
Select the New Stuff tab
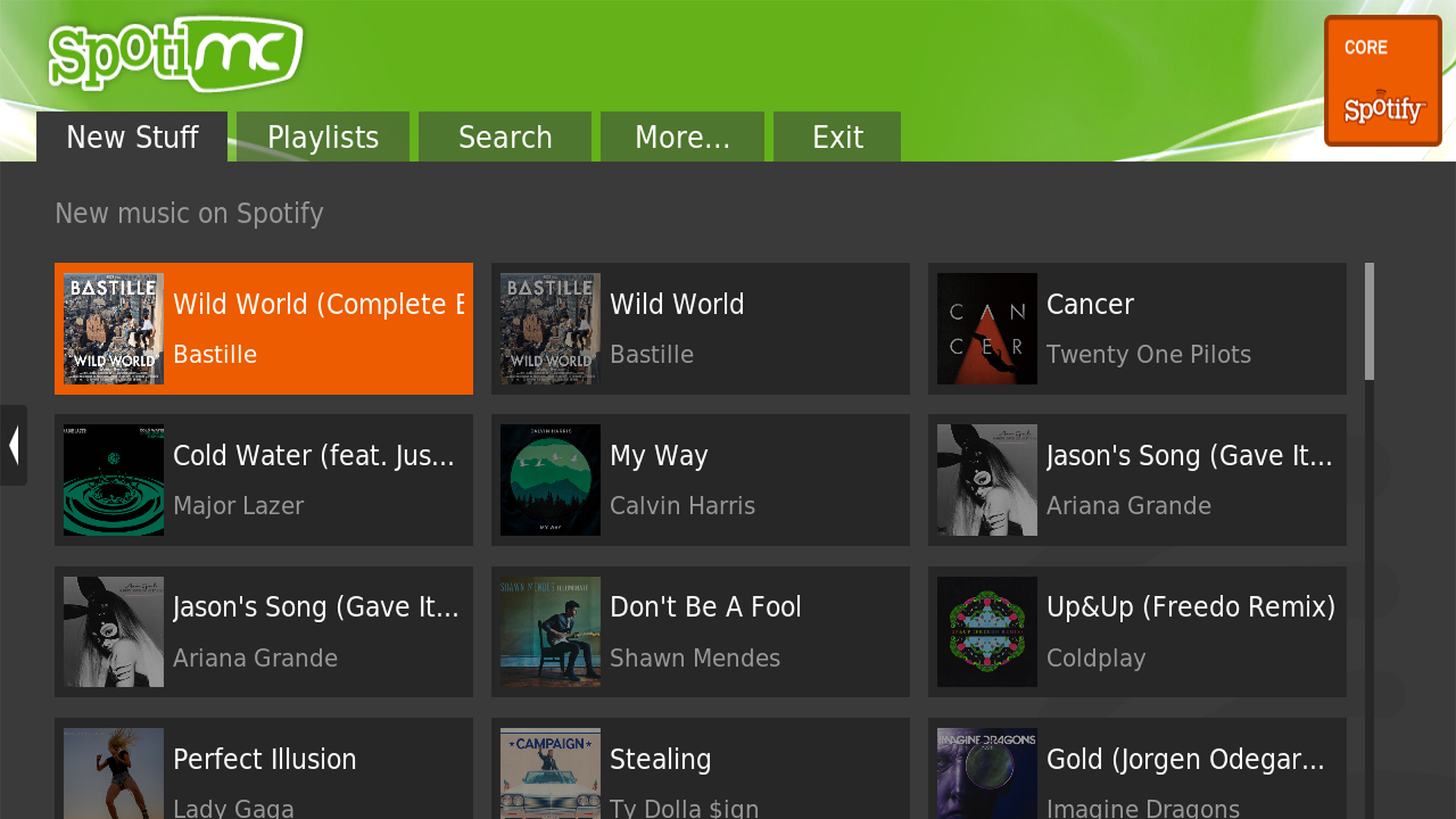[x=132, y=137]
